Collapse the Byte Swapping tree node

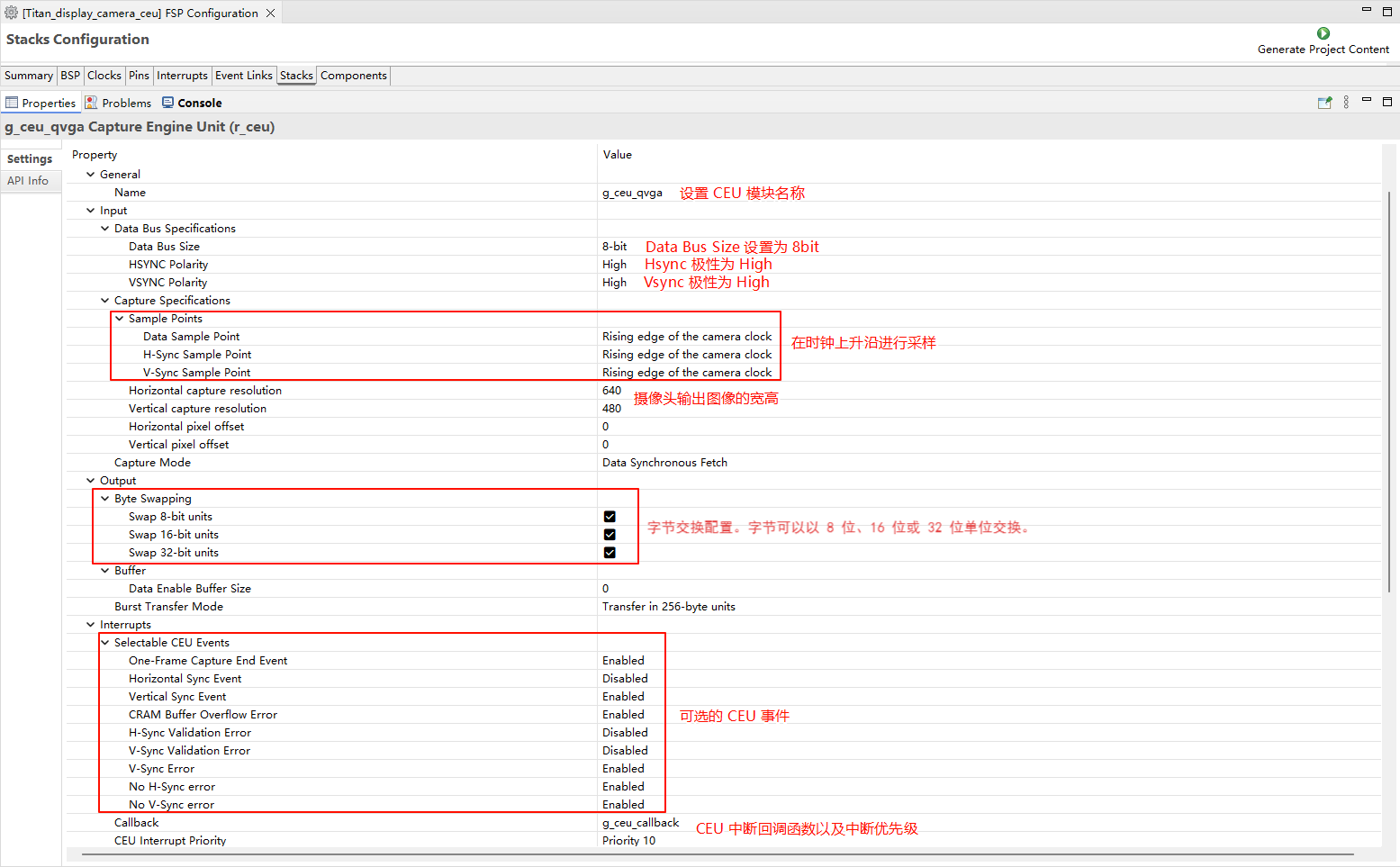point(105,499)
